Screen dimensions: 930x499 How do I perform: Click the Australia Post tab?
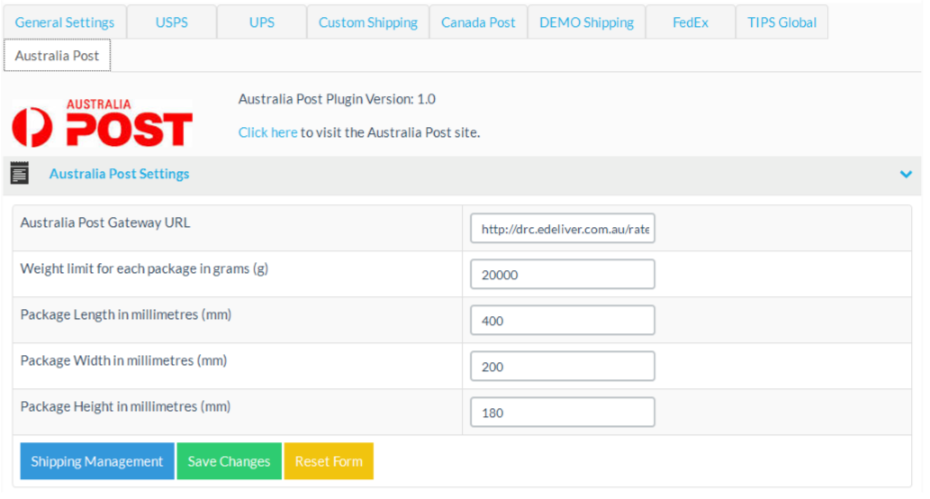click(57, 56)
